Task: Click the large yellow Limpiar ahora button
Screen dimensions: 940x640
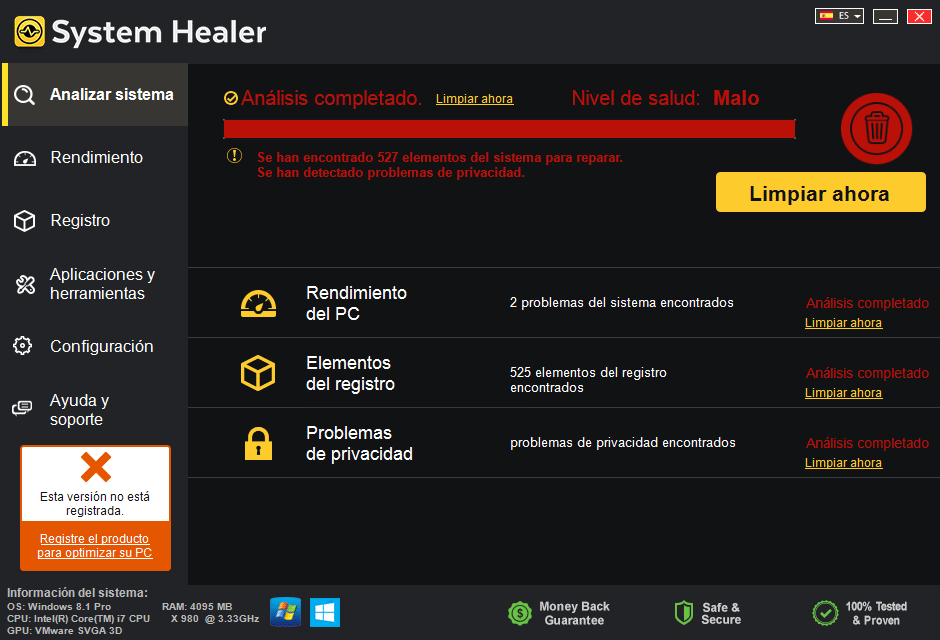Action: (821, 192)
